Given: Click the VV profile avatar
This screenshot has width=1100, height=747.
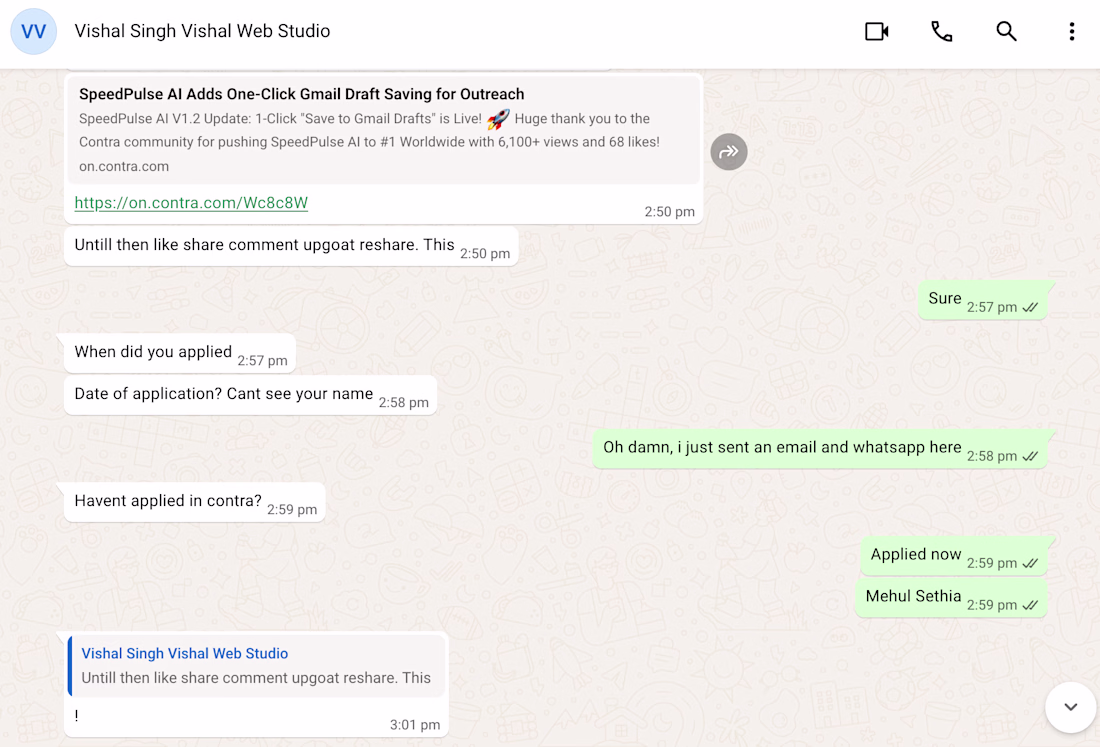Looking at the screenshot, I should (34, 32).
